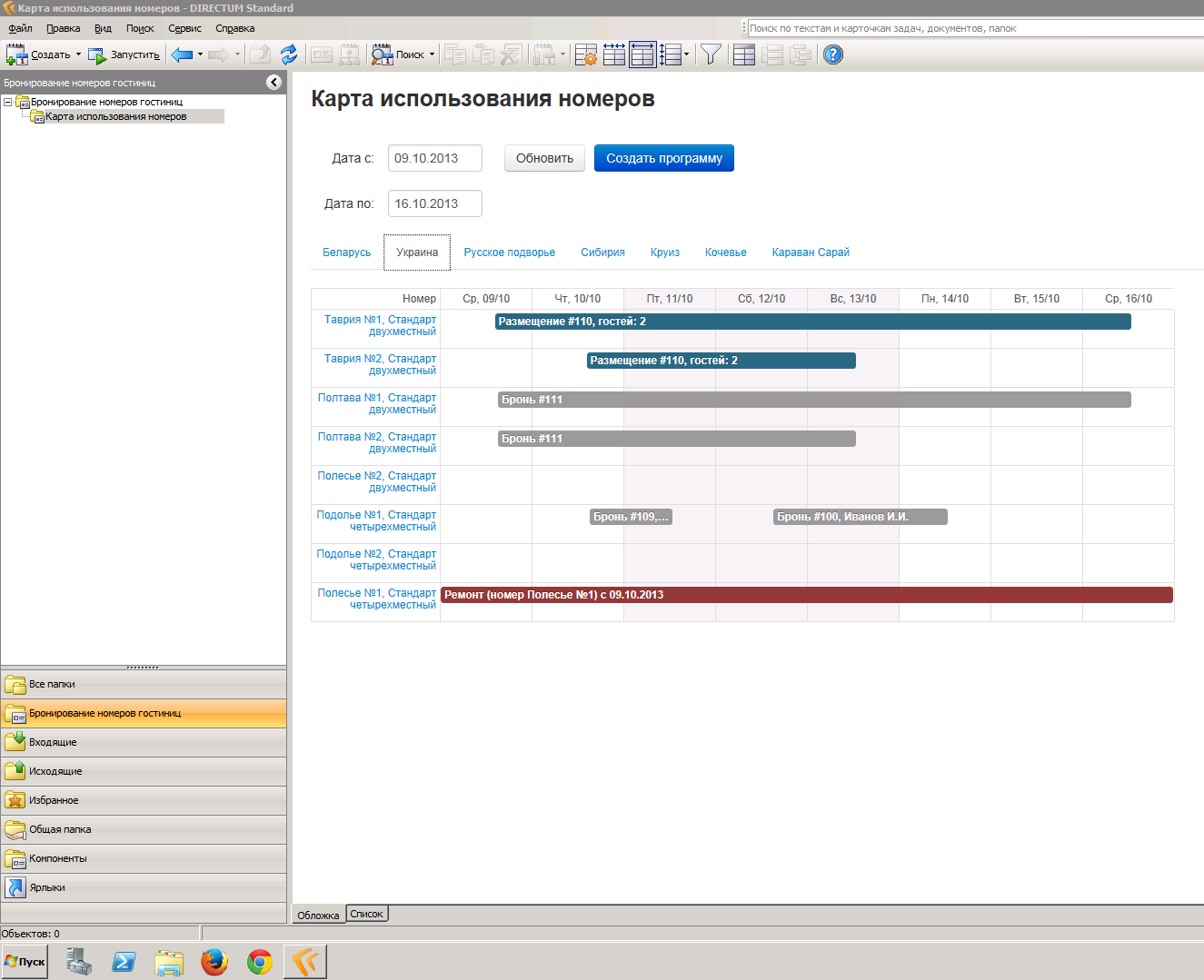The image size is (1204, 980).
Task: Click the red Ремонт Полесье №1 bar
Action: (806, 595)
